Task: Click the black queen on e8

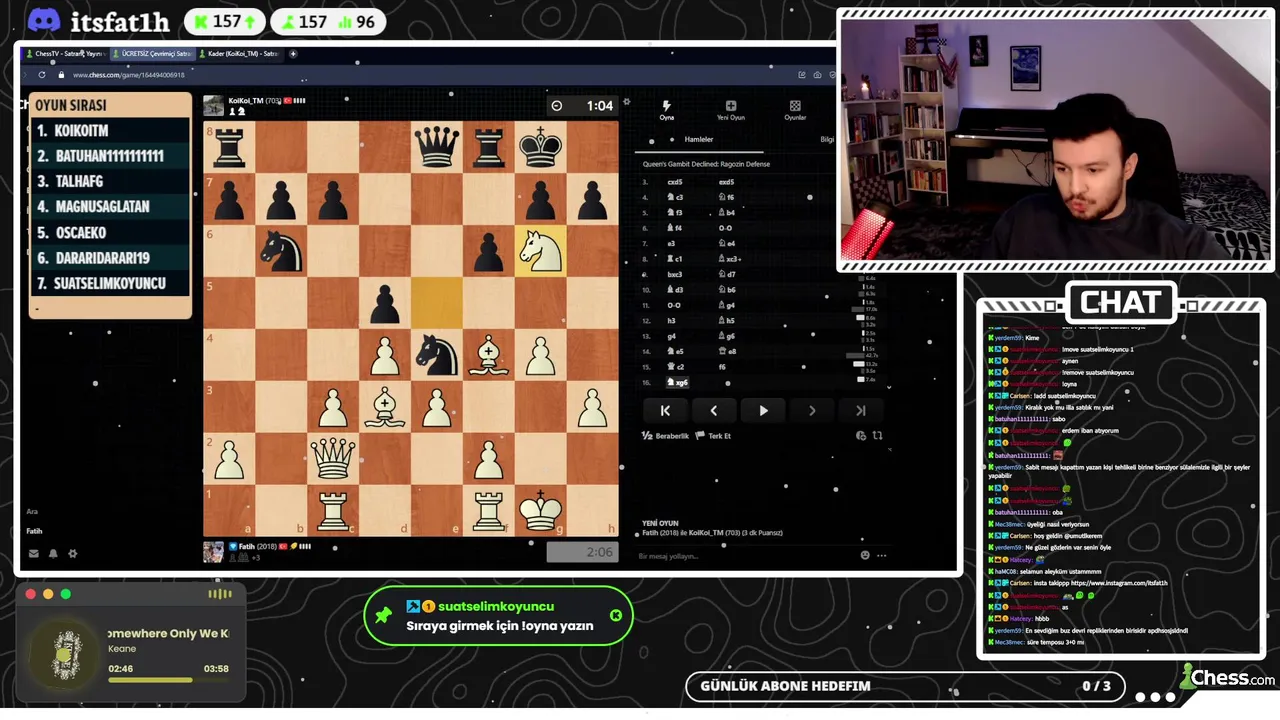Action: pyautogui.click(x=437, y=147)
